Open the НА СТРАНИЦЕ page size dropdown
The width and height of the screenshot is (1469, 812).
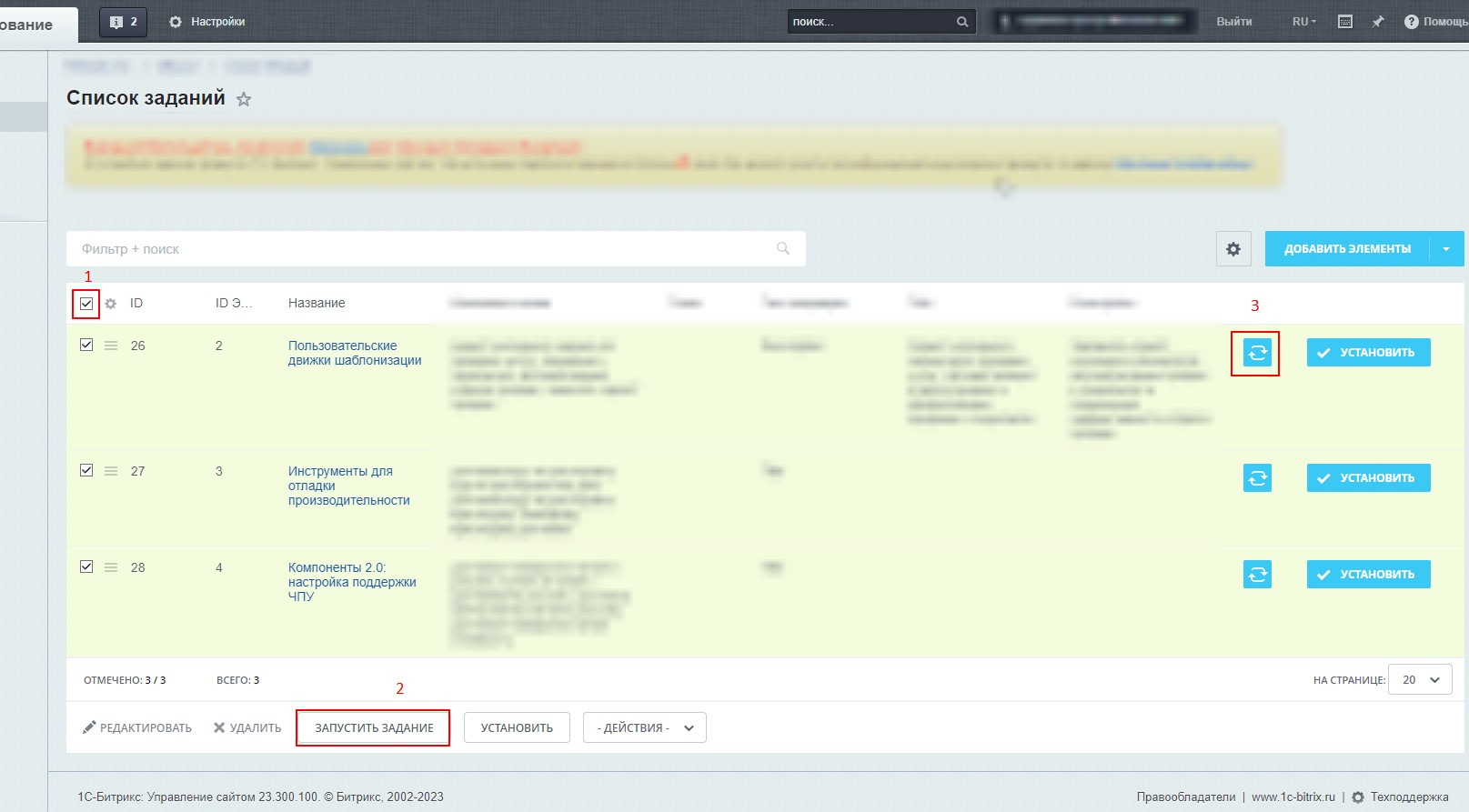[1420, 679]
